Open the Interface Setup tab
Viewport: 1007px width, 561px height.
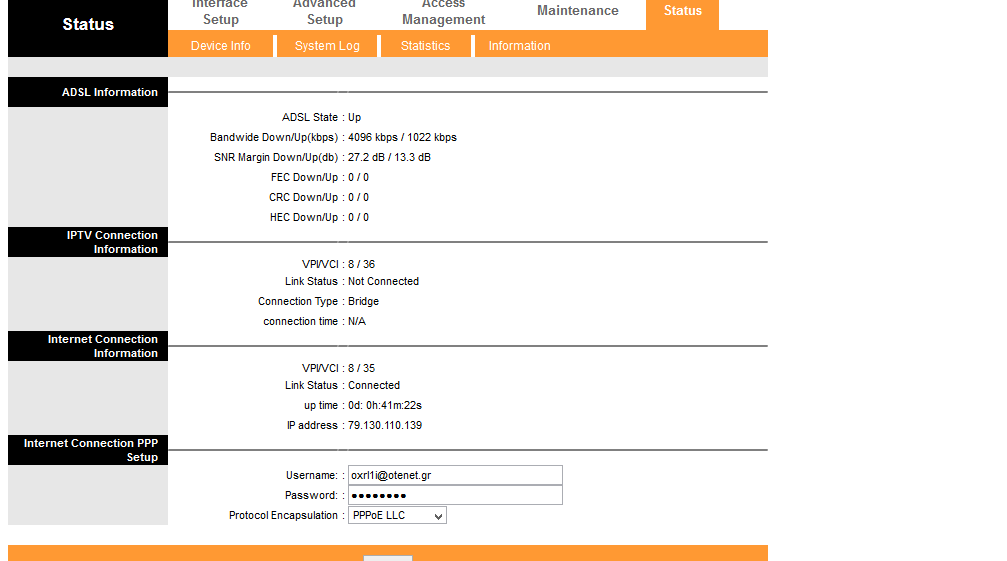220,13
